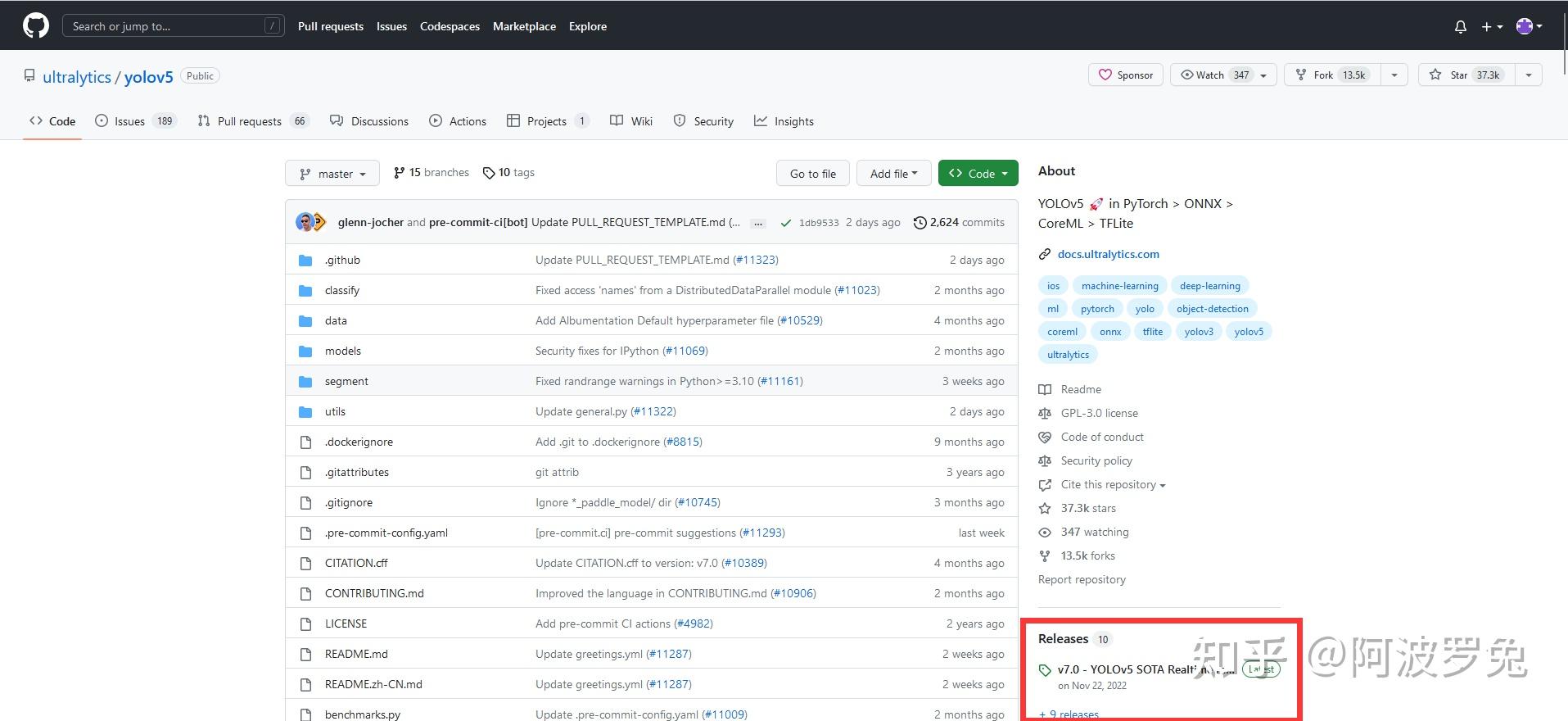Star the yolov5 repository
The image size is (1568, 721).
(1467, 75)
